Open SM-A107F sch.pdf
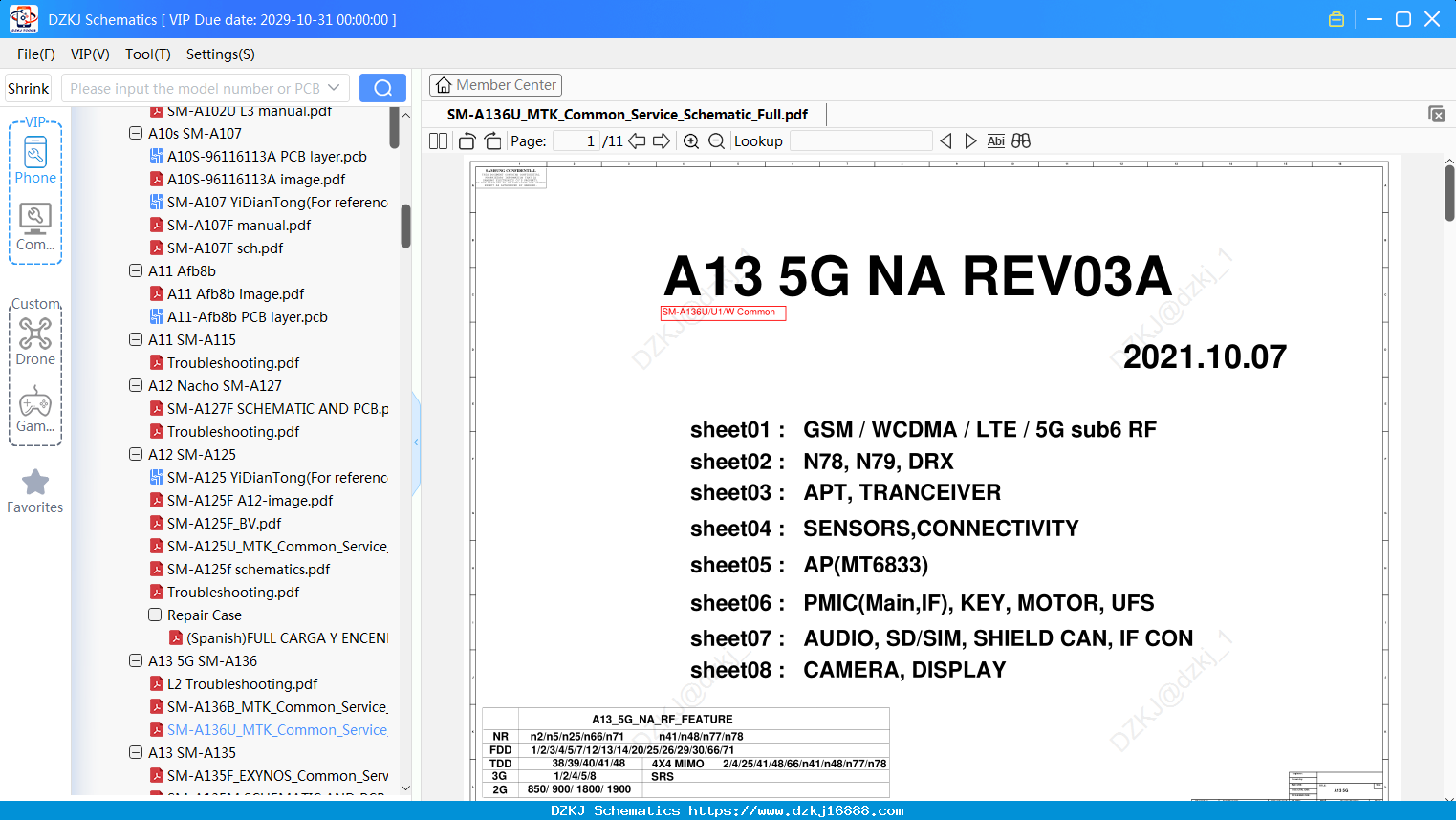The width and height of the screenshot is (1456, 820). pos(217,248)
